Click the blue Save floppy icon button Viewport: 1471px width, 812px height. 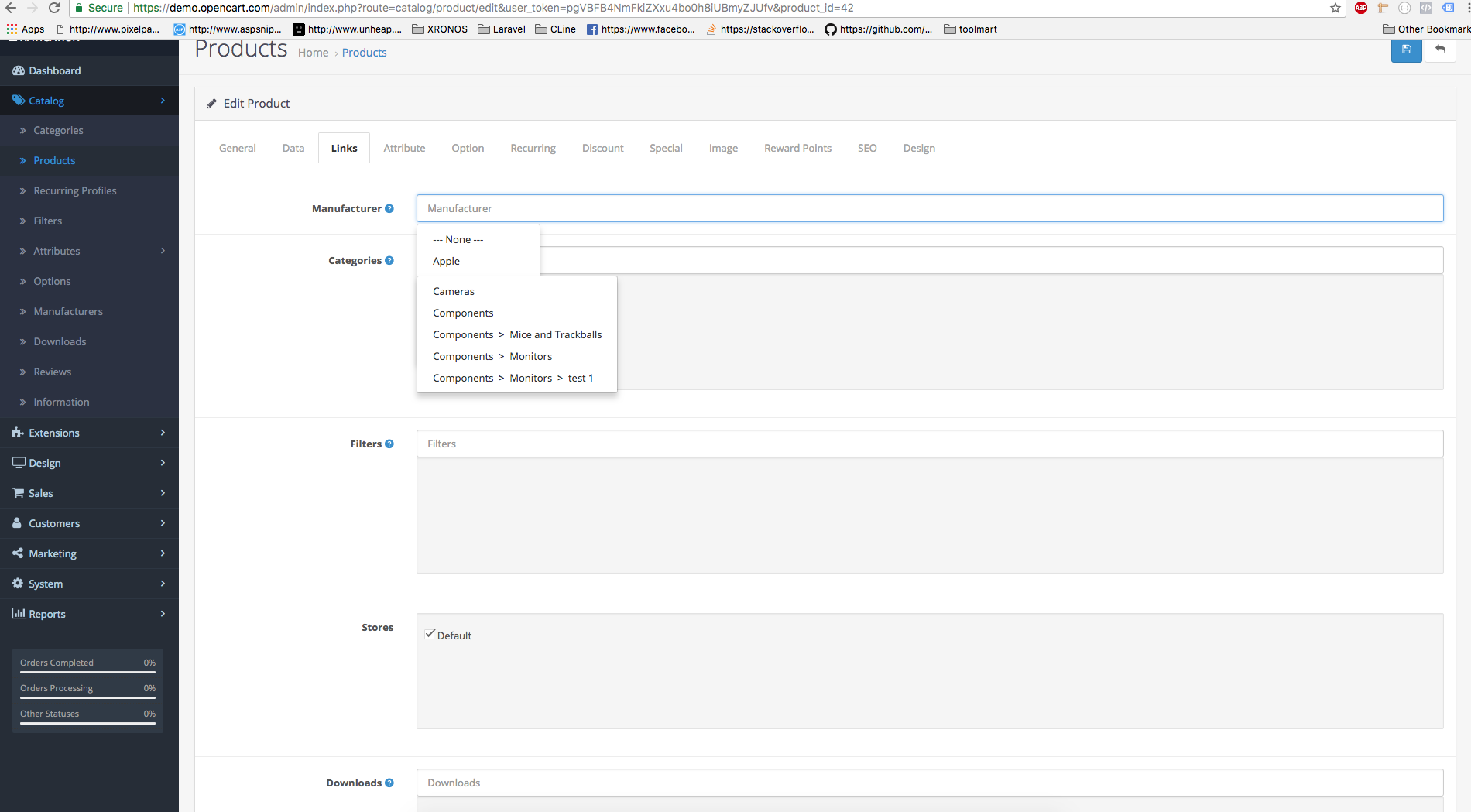tap(1406, 50)
